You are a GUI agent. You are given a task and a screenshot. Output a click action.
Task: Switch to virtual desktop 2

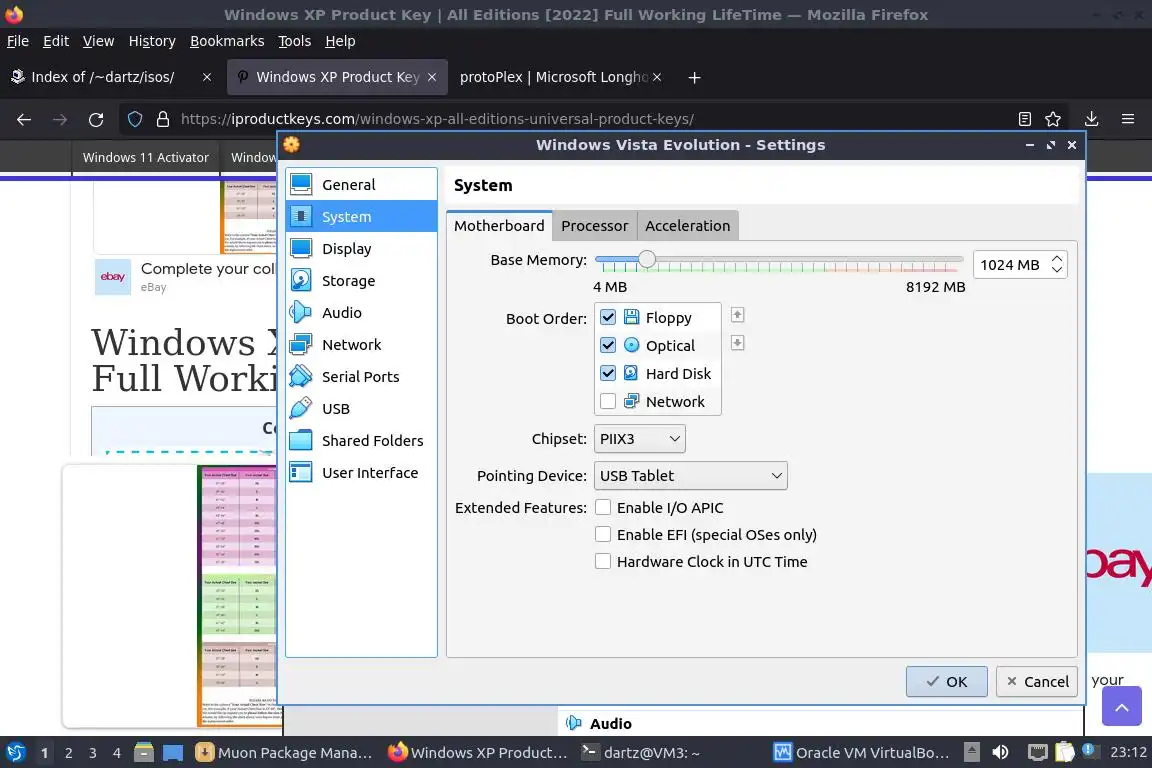[x=68, y=753]
